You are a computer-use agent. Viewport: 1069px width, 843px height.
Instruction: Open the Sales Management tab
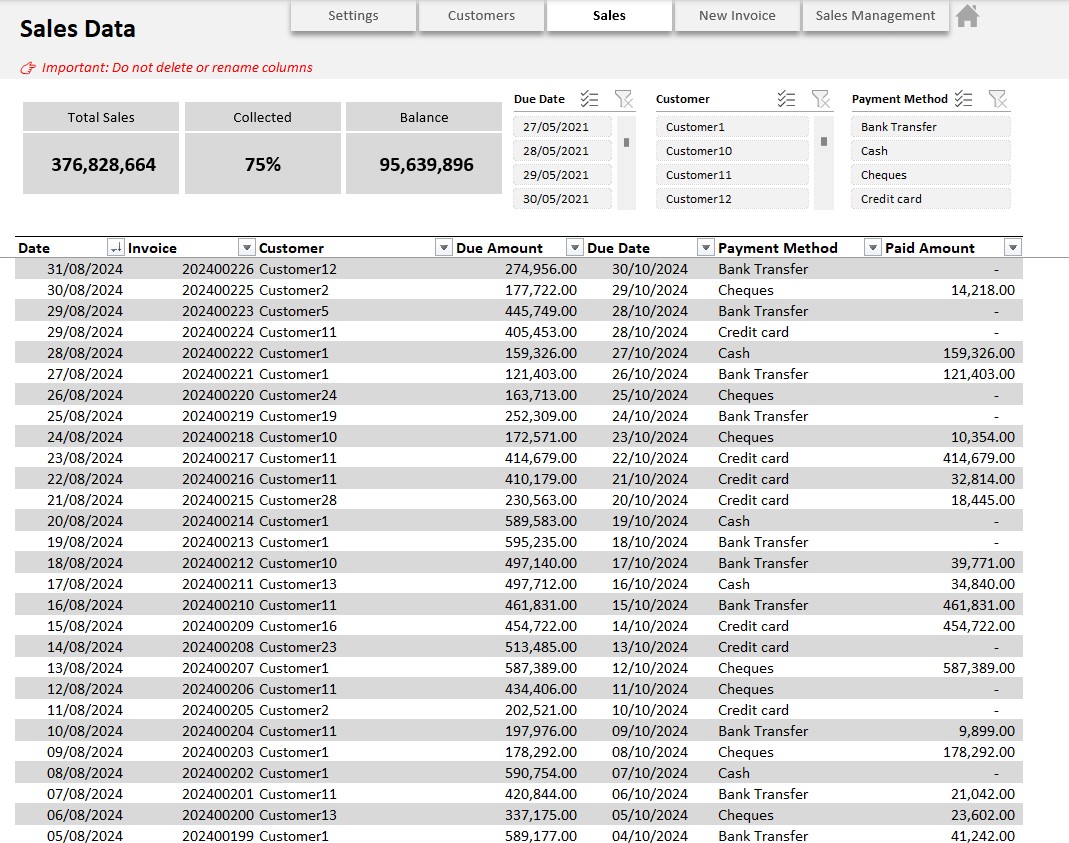875,16
